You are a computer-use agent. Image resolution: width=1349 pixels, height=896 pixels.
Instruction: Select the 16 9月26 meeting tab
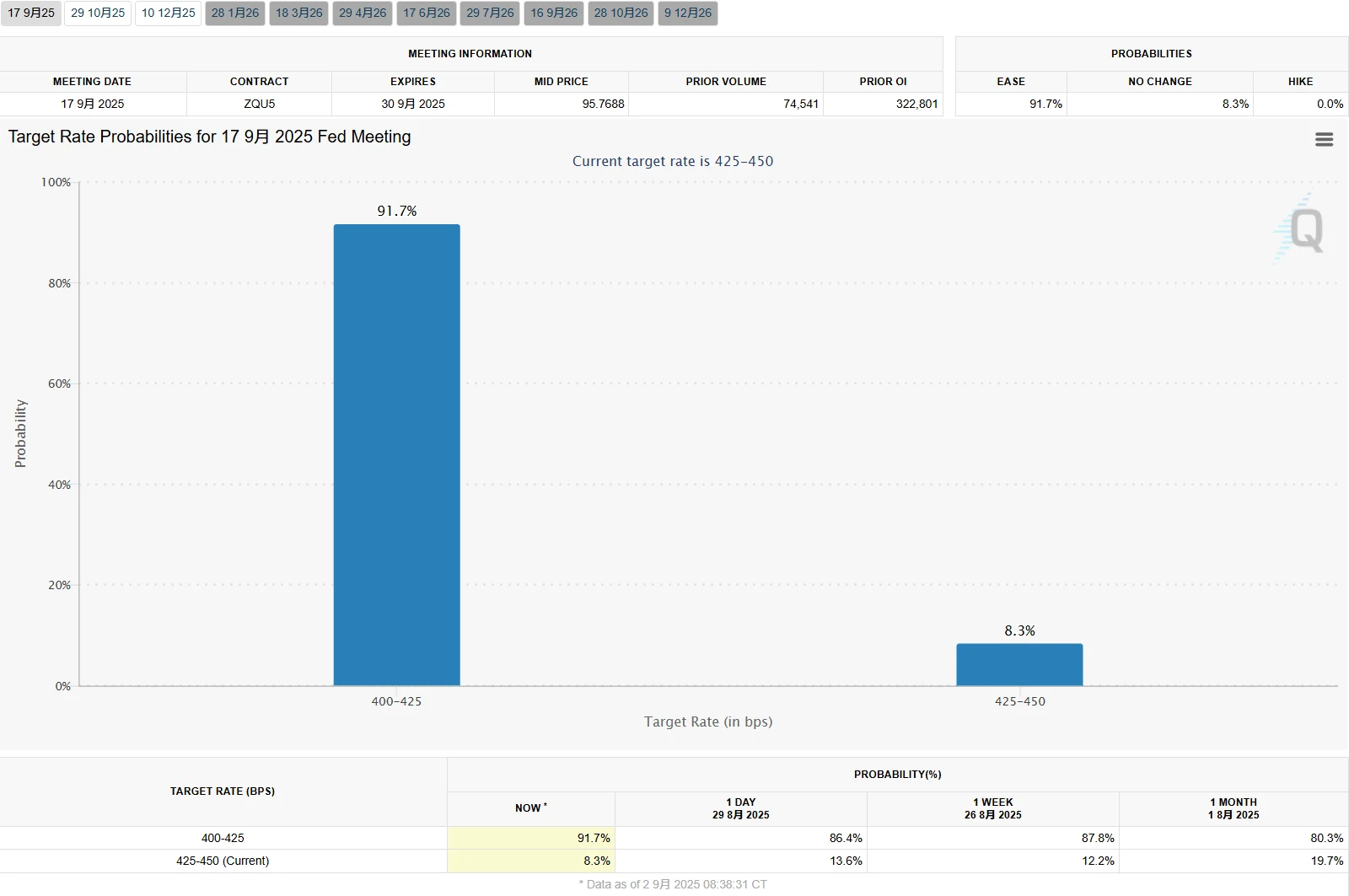(x=554, y=13)
